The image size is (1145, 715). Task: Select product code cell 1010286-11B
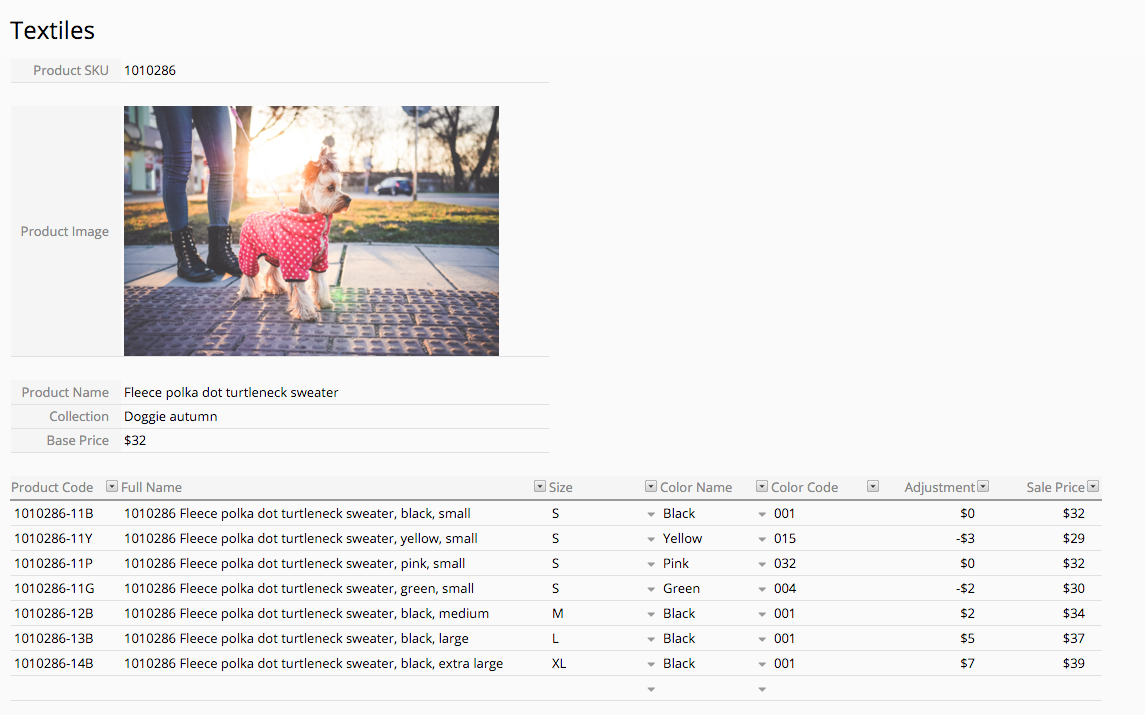54,513
